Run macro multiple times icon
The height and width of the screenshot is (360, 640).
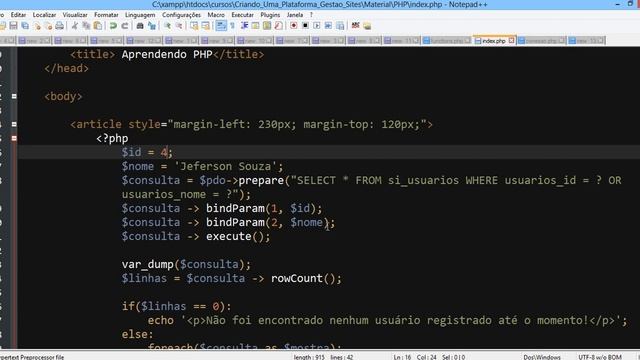click(328, 26)
